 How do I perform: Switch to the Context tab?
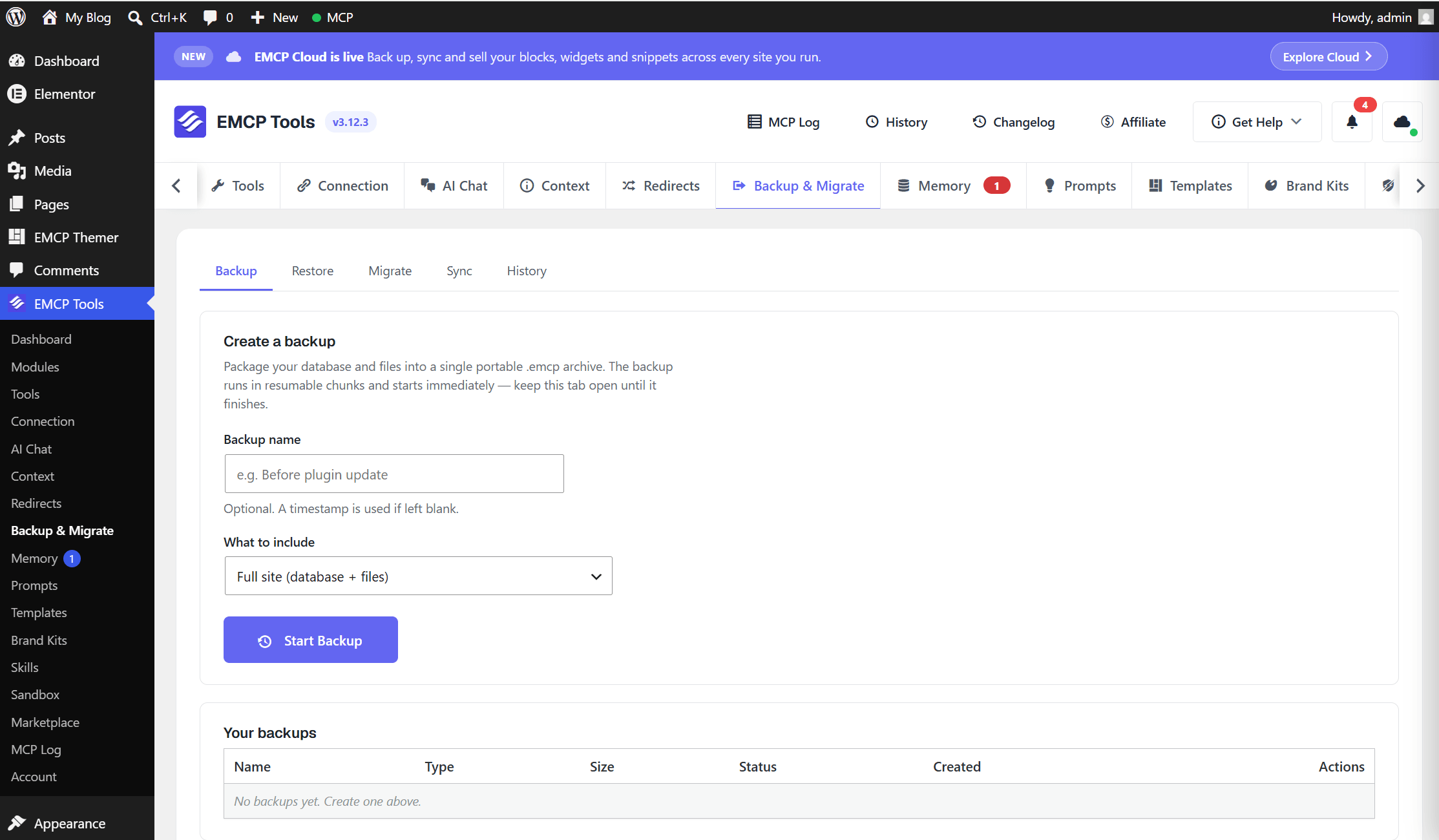point(554,185)
